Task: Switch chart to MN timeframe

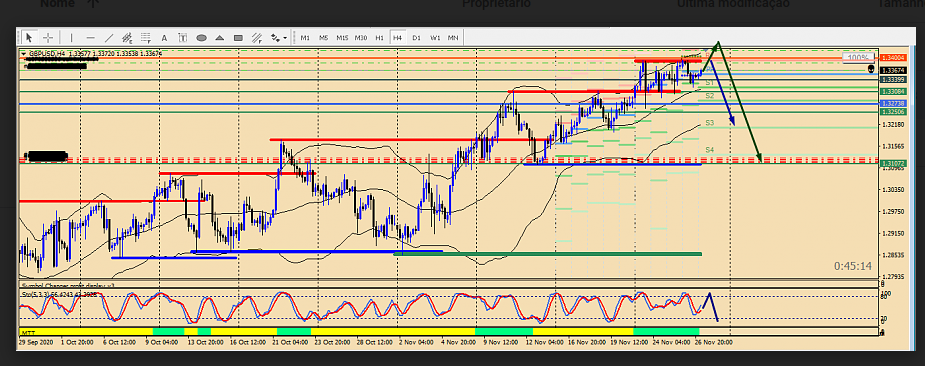Action: [453, 38]
